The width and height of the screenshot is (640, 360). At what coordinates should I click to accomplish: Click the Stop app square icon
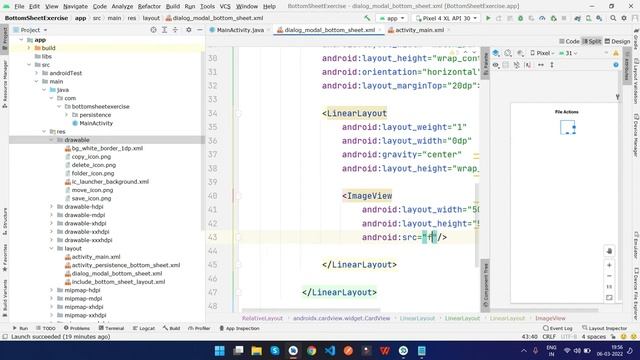(x=564, y=18)
